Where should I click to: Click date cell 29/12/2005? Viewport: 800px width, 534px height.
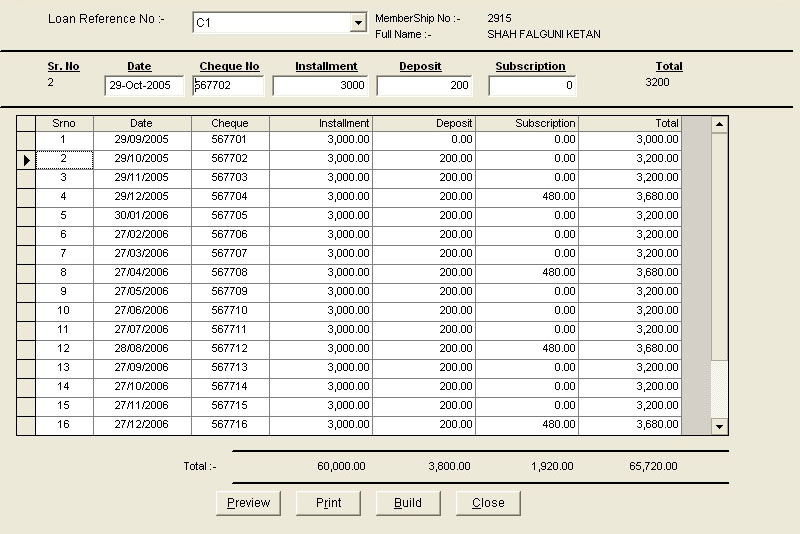pos(141,197)
